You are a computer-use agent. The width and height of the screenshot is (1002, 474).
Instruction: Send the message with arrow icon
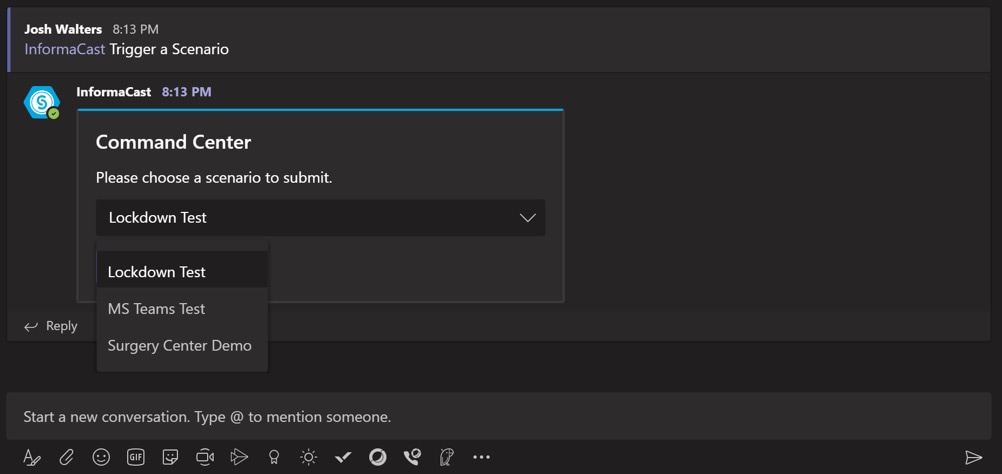point(973,457)
